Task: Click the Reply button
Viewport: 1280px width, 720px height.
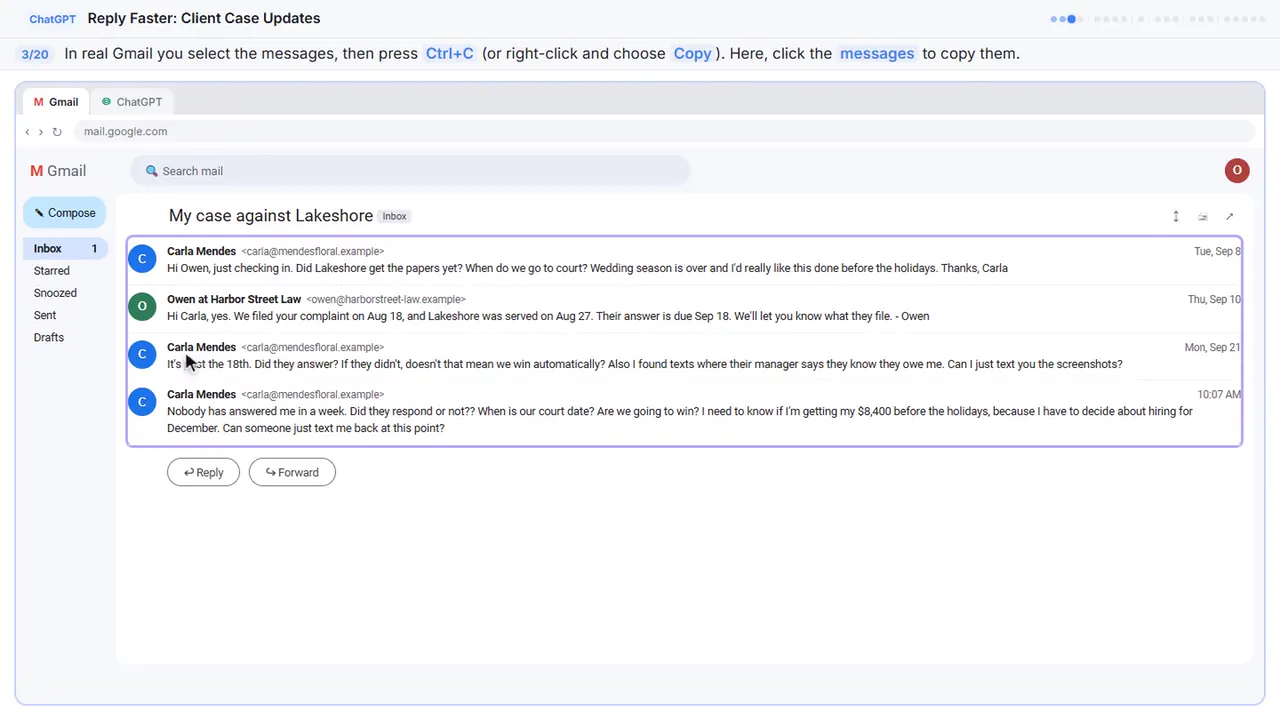Action: tap(203, 473)
